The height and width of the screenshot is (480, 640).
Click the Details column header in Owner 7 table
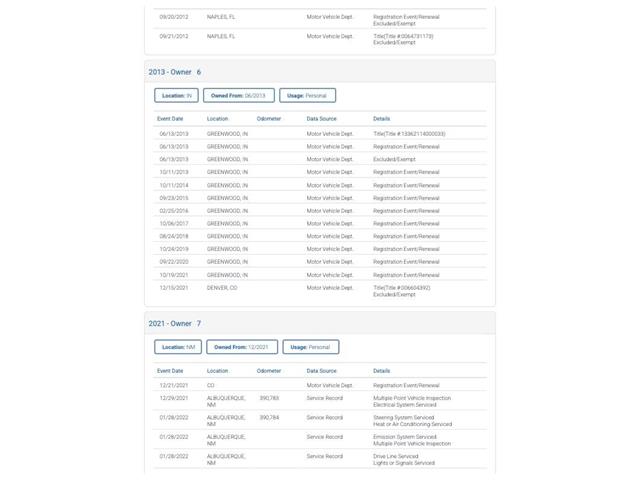tap(382, 371)
